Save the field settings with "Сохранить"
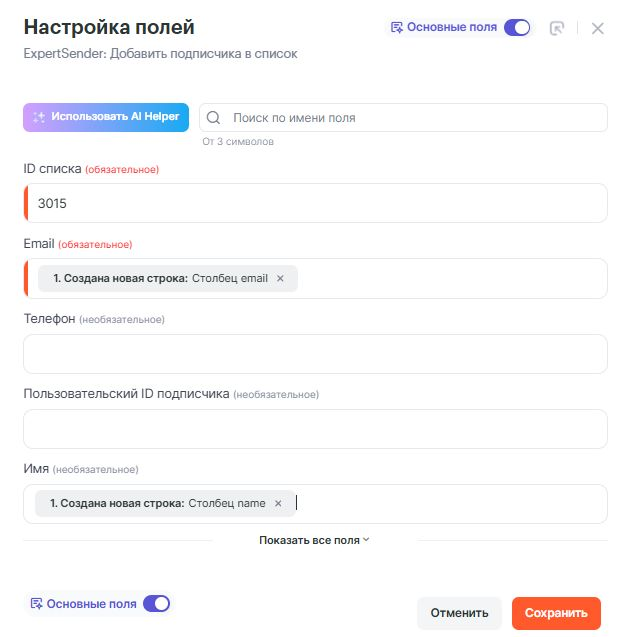 click(556, 613)
